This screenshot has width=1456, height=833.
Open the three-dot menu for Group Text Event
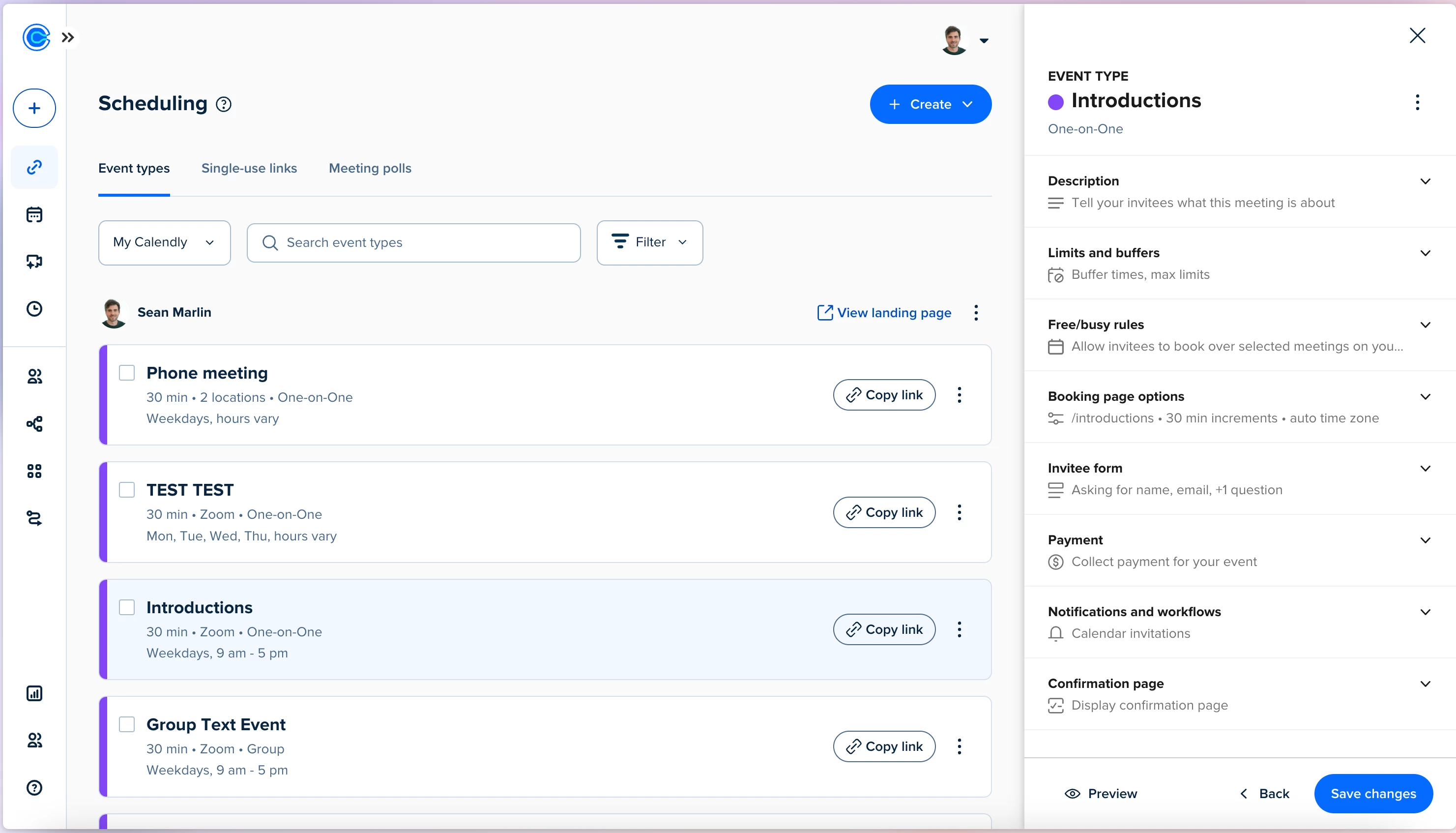pos(959,746)
